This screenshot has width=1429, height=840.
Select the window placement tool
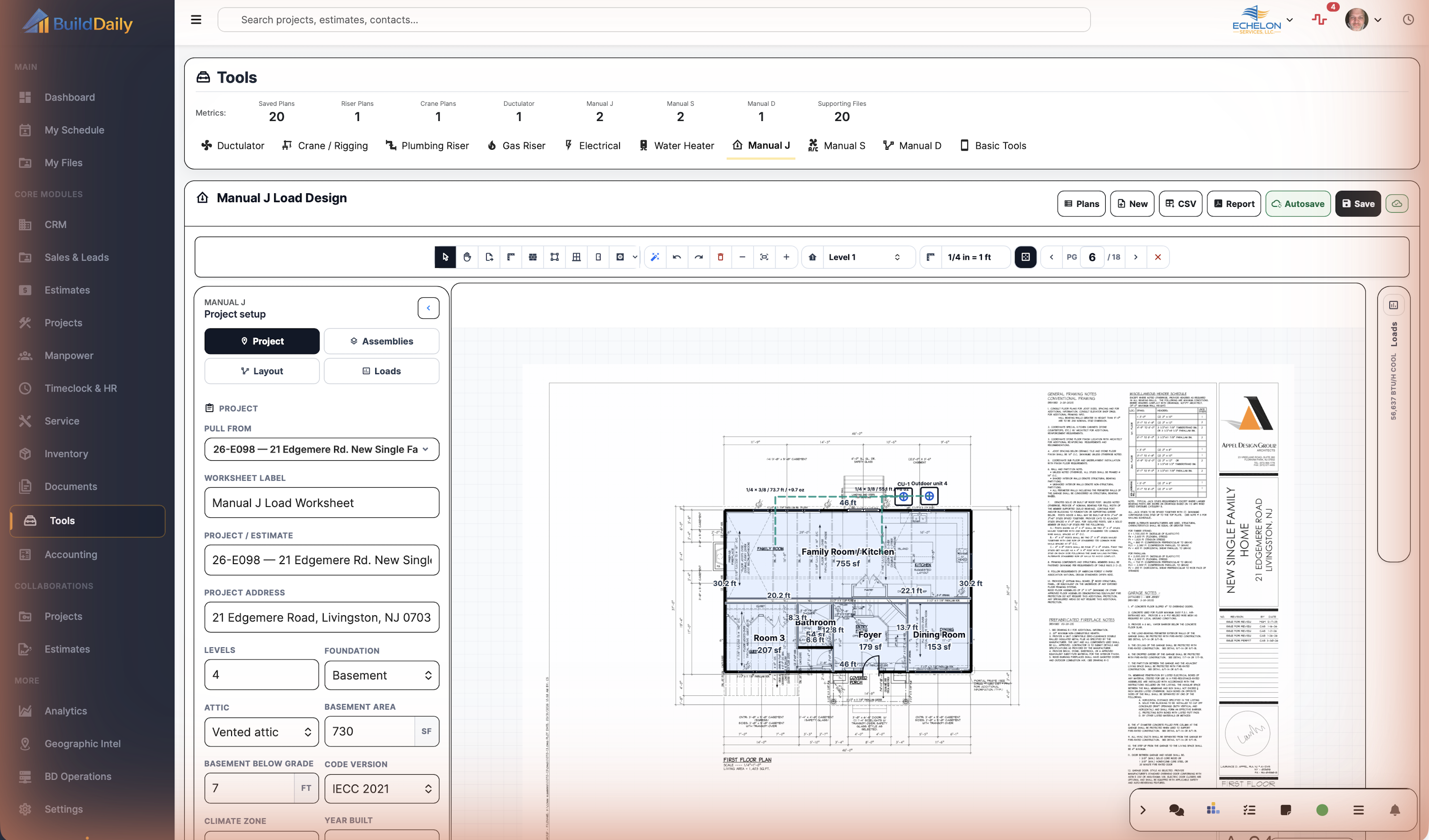tap(576, 257)
